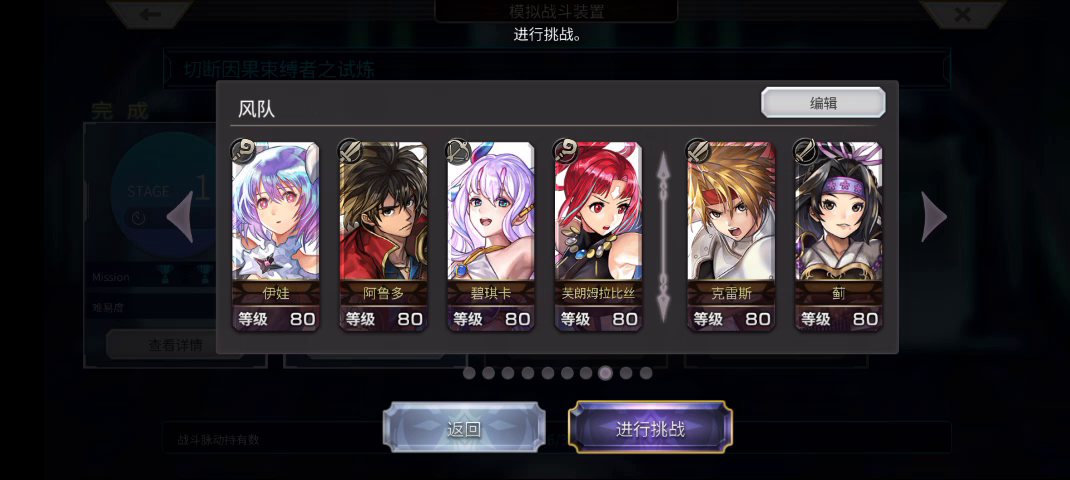
Task: Click the back arrow at top left
Action: (x=150, y=14)
